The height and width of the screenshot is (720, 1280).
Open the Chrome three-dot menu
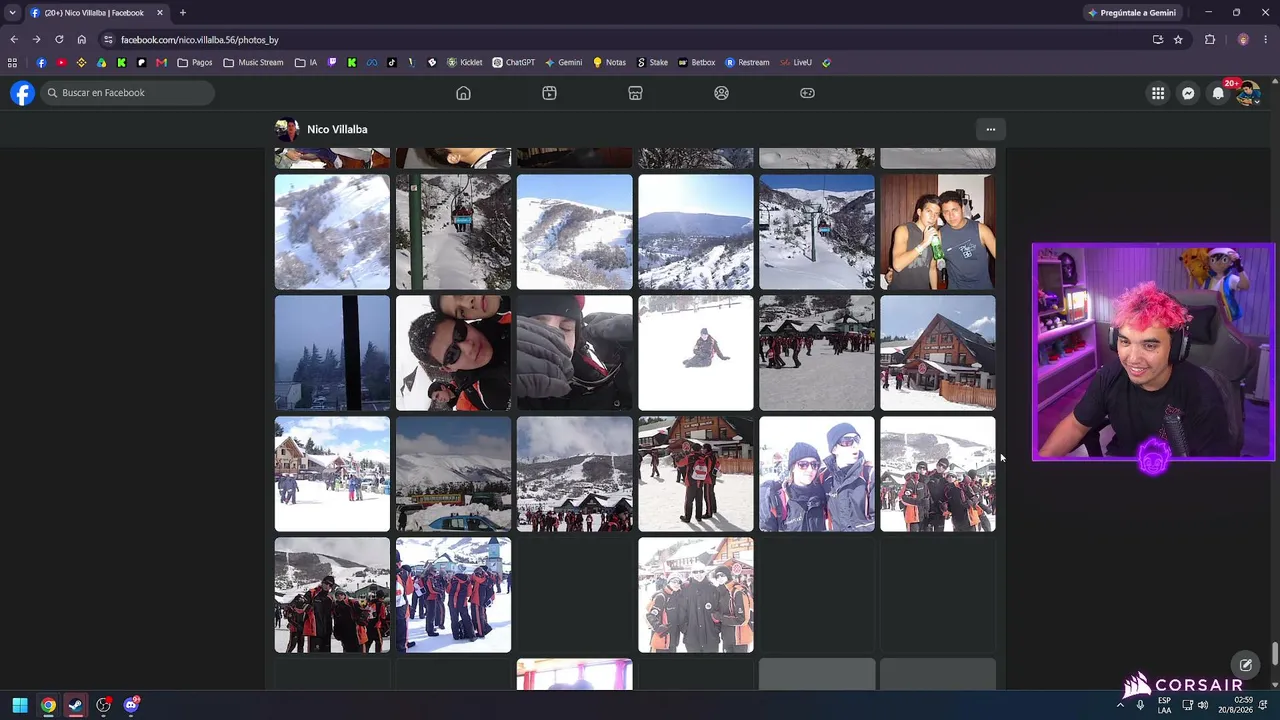click(x=1266, y=40)
